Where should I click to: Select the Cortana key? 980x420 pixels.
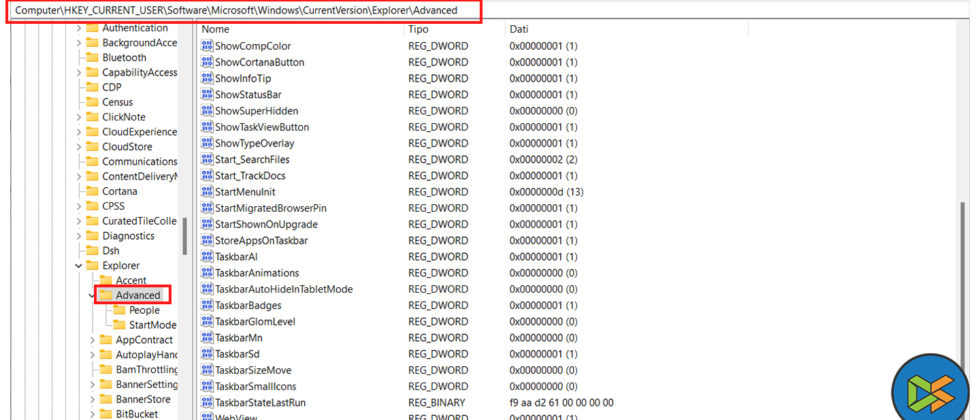pos(120,191)
